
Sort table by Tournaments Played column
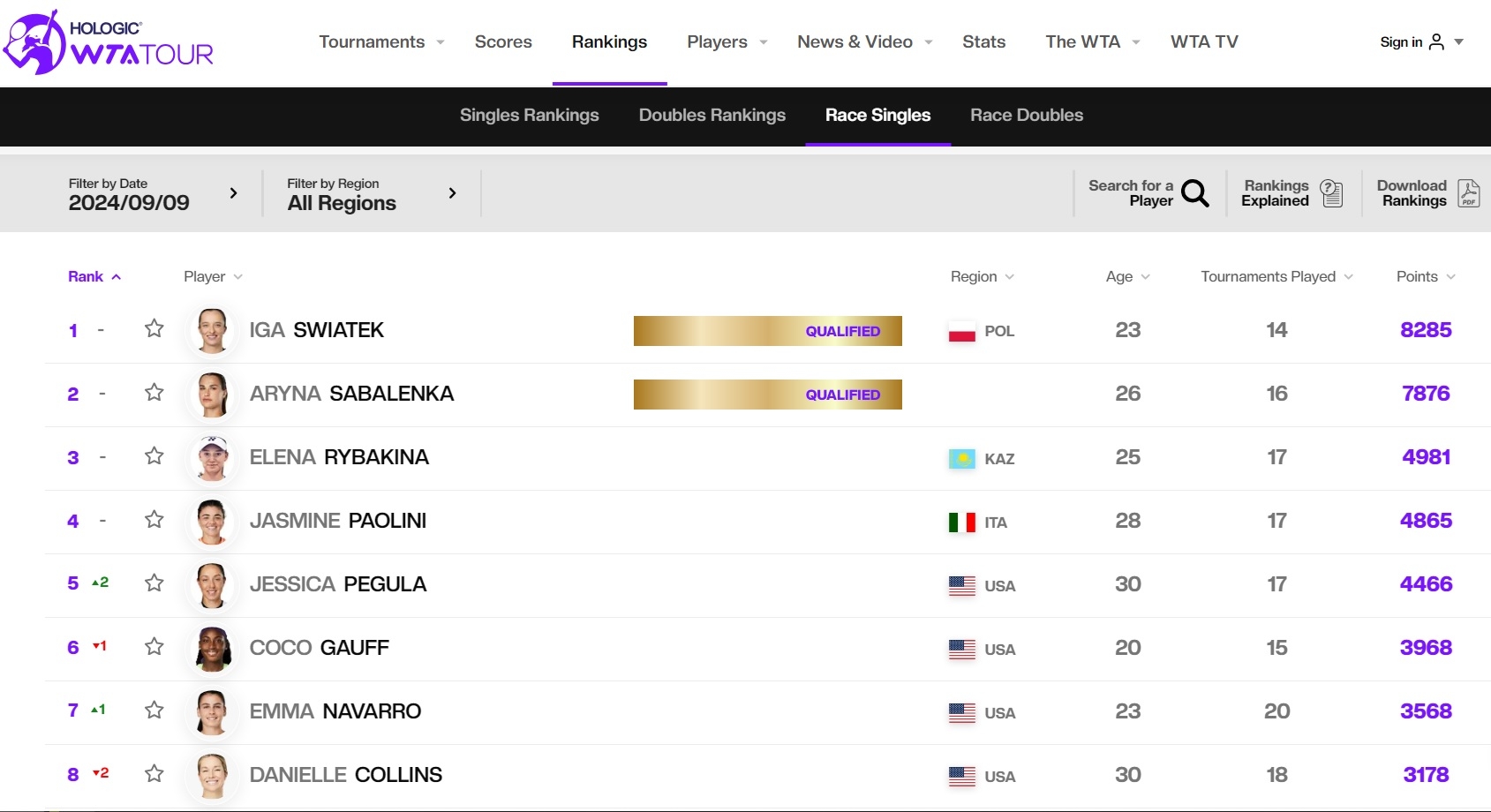pos(1277,276)
